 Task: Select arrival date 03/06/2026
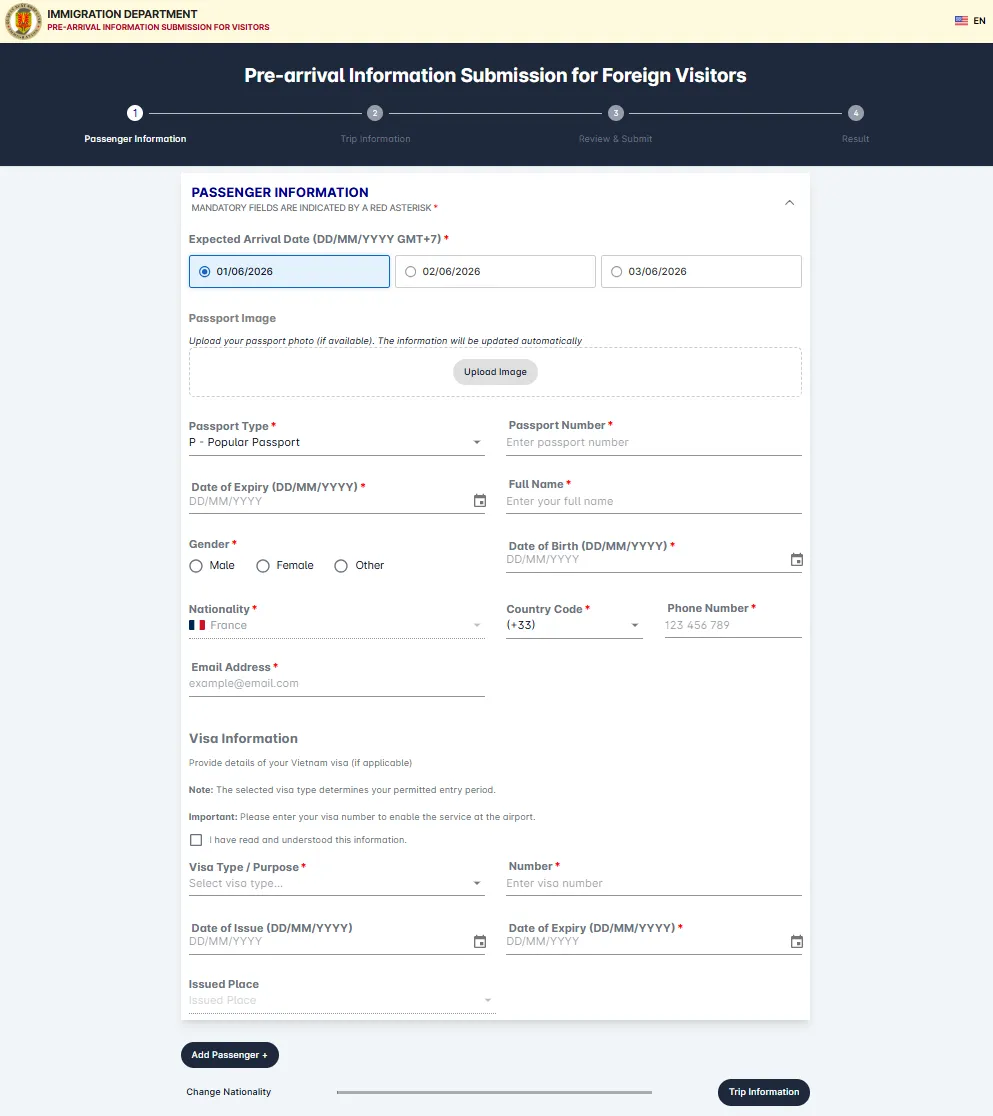pyautogui.click(x=701, y=271)
